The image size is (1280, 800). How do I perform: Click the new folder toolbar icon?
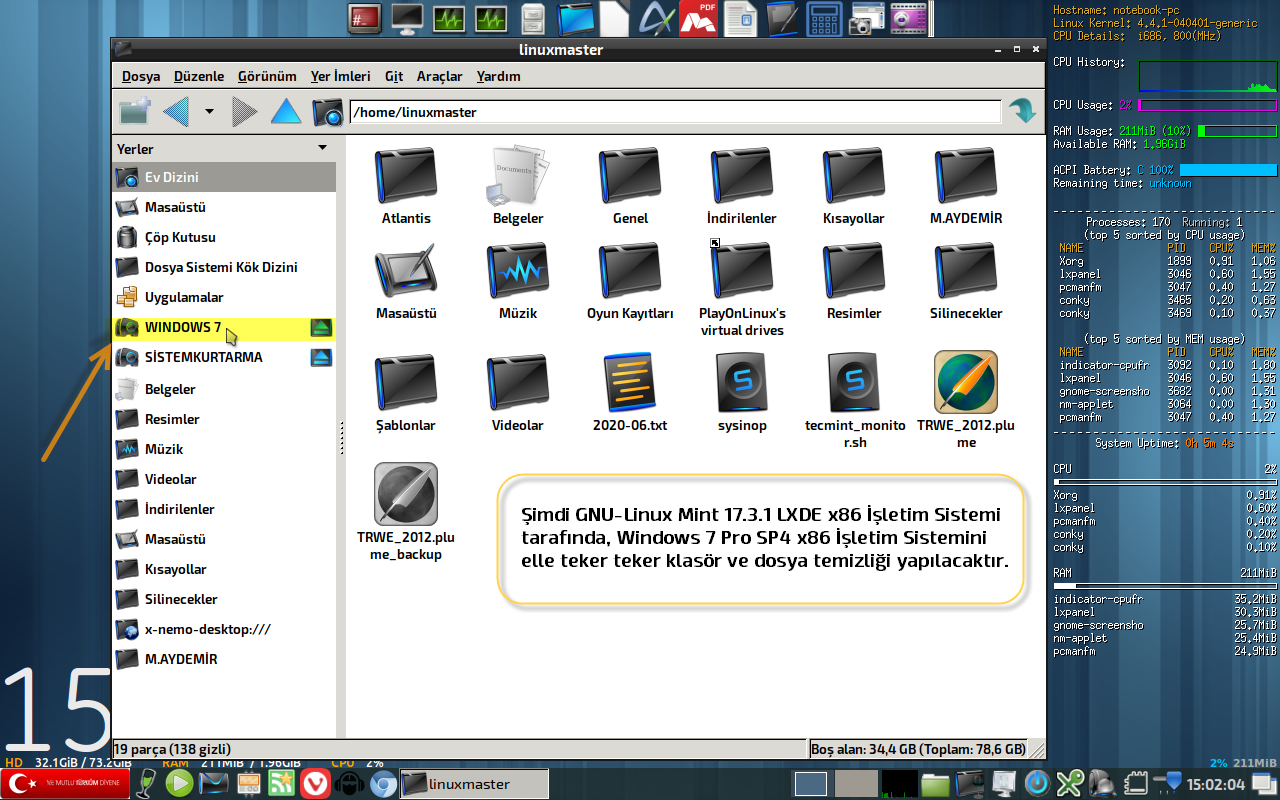pyautogui.click(x=134, y=111)
